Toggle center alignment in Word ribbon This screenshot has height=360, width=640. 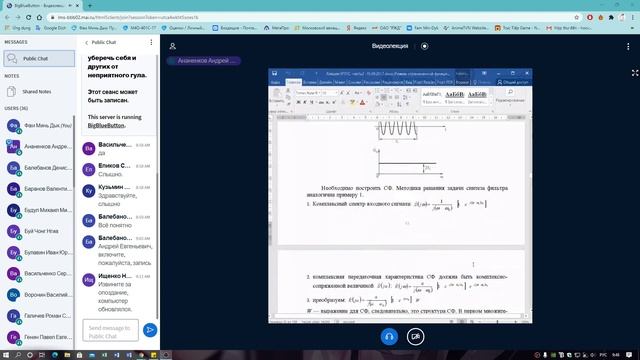point(384,98)
